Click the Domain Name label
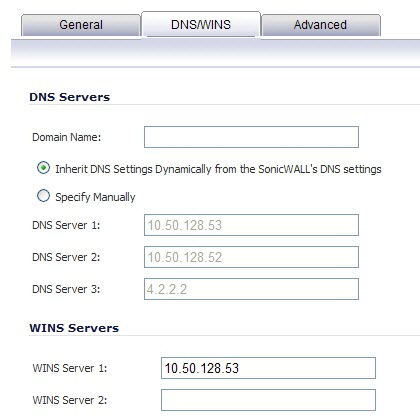The image size is (420, 417). tap(66, 137)
